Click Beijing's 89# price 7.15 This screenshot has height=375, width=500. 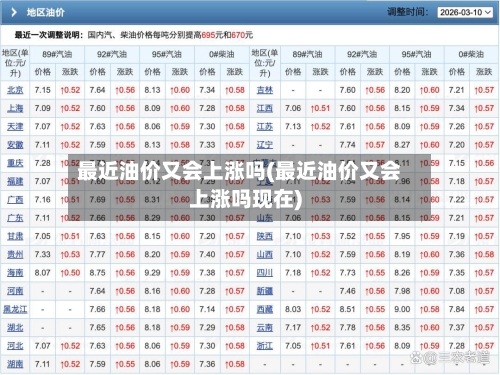42,90
